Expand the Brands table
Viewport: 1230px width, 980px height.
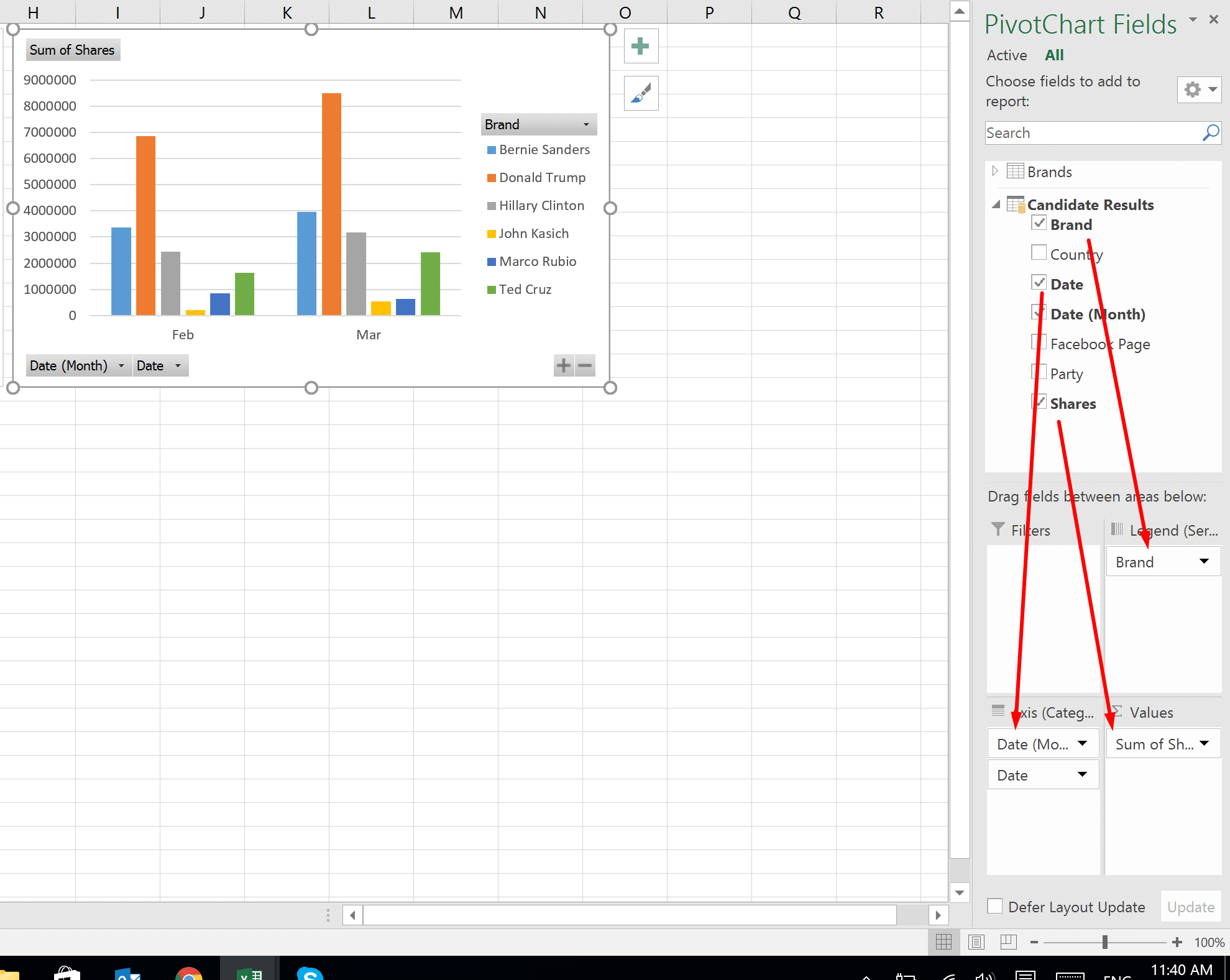point(995,171)
